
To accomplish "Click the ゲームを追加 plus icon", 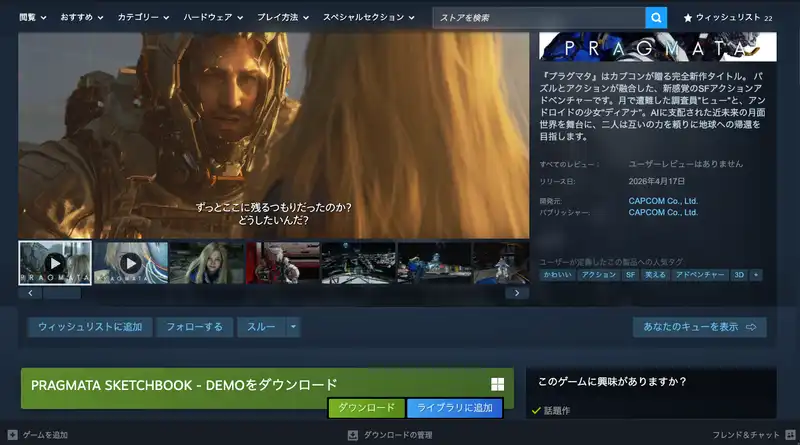I will [x=13, y=435].
